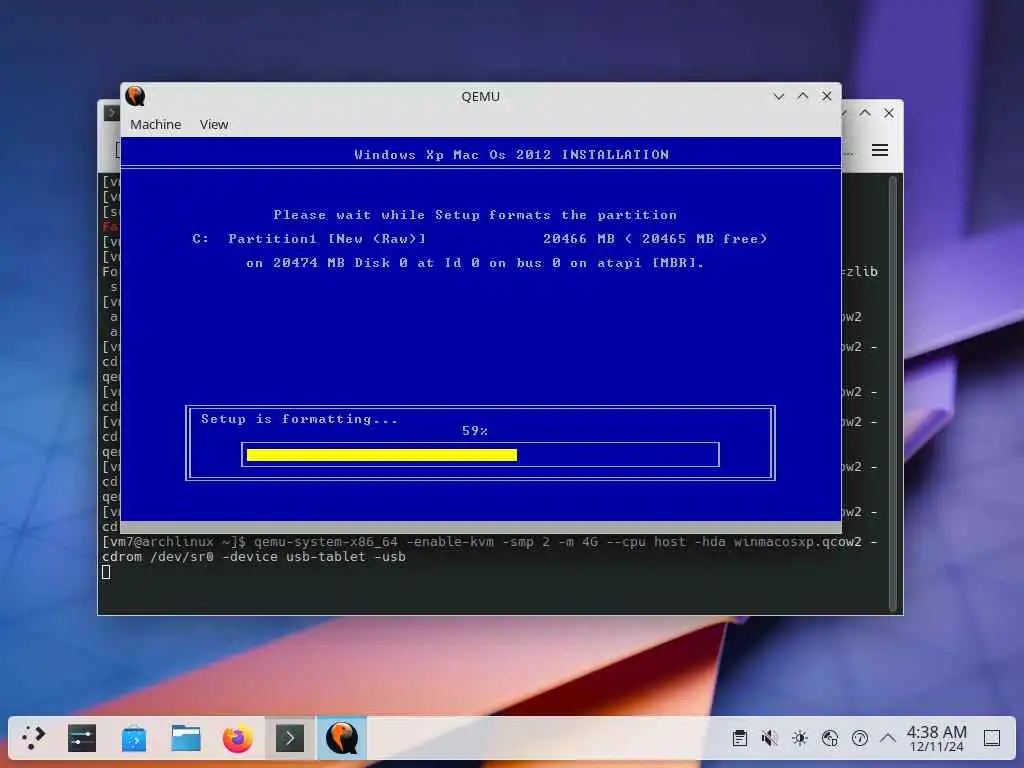Click the installation title text in QEMU
This screenshot has height=768, width=1024.
(511, 155)
